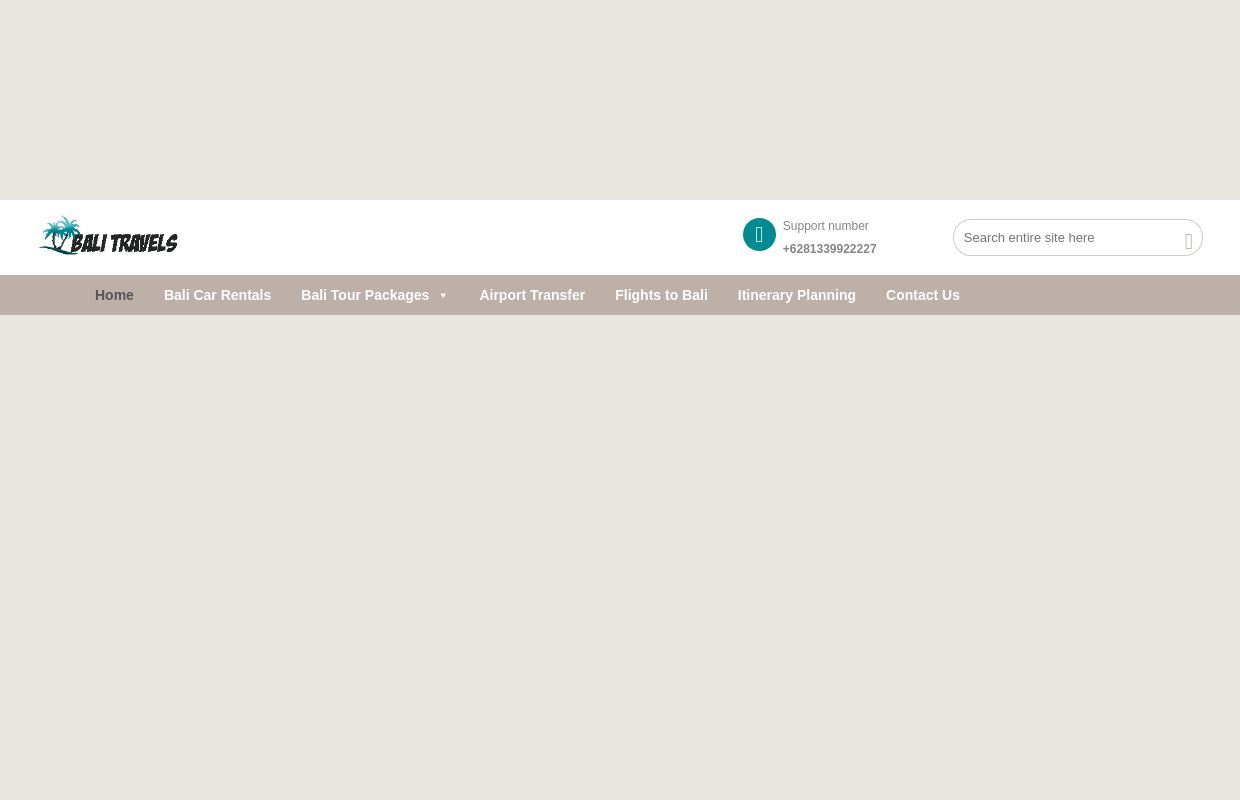The width and height of the screenshot is (1240, 800).
Task: Click the 'Support number' label
Action: 825,226
